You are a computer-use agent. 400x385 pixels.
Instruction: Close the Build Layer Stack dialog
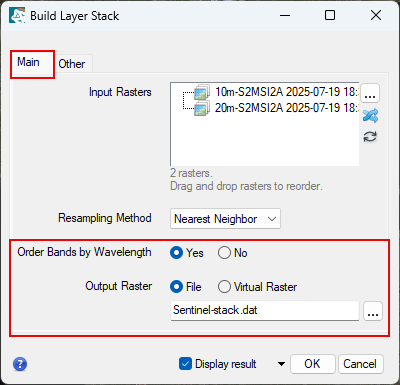click(x=376, y=15)
